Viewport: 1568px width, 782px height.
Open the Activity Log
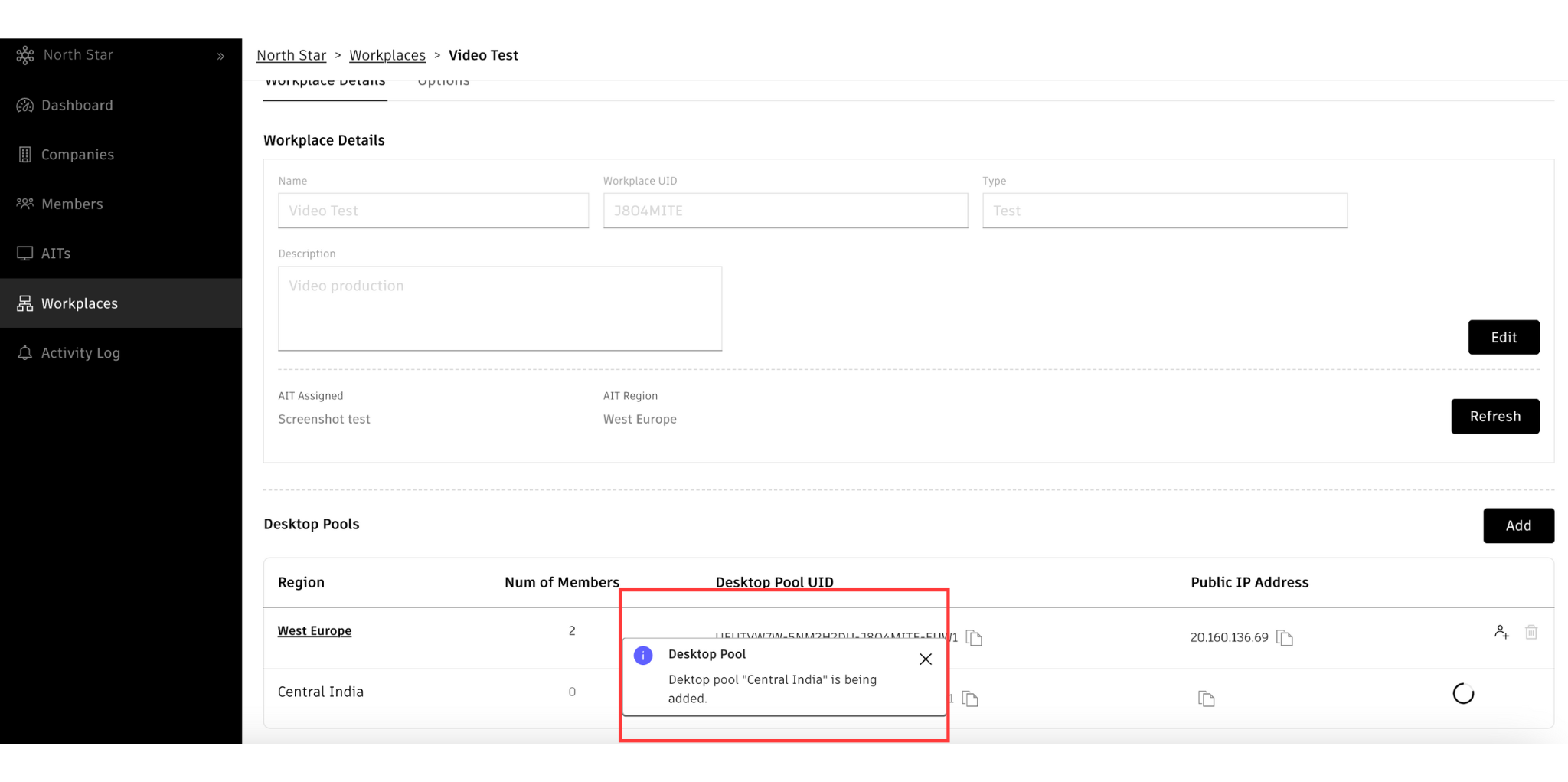(x=80, y=353)
